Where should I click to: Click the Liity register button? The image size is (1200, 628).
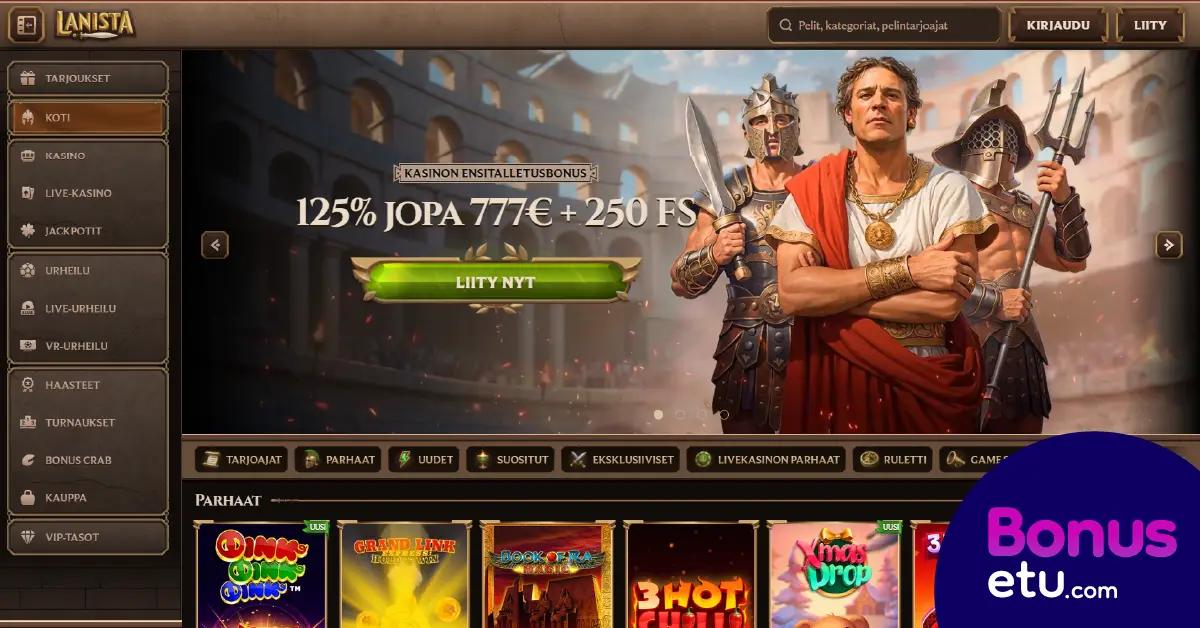(1151, 25)
